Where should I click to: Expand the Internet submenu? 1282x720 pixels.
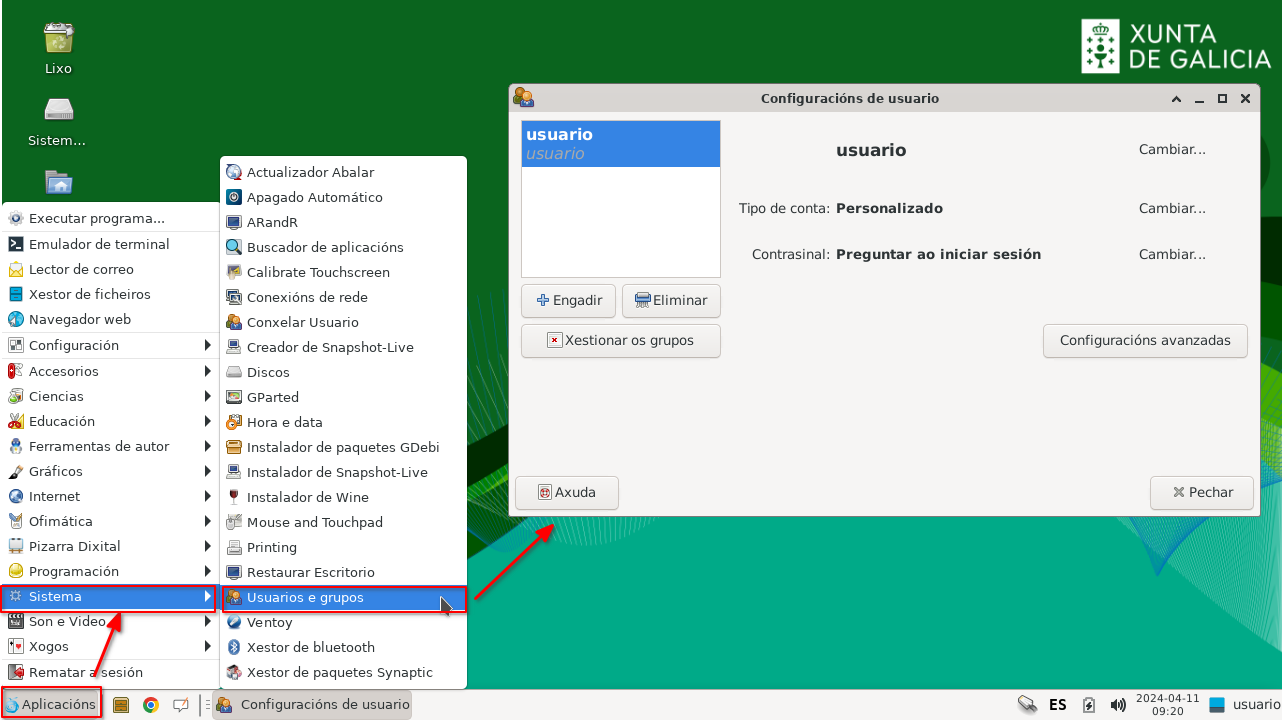tap(55, 496)
